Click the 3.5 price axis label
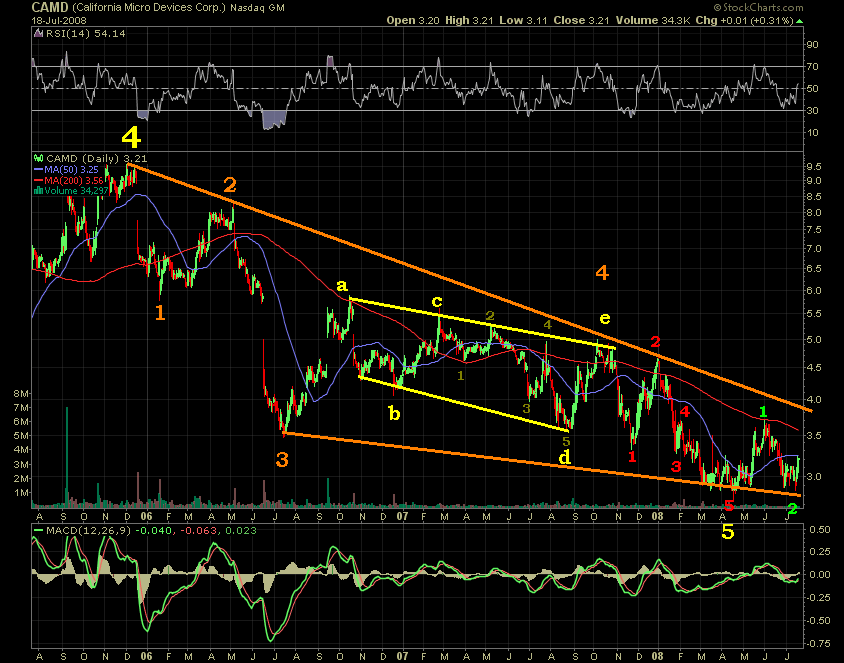Image resolution: width=844 pixels, height=663 pixels. click(x=814, y=435)
